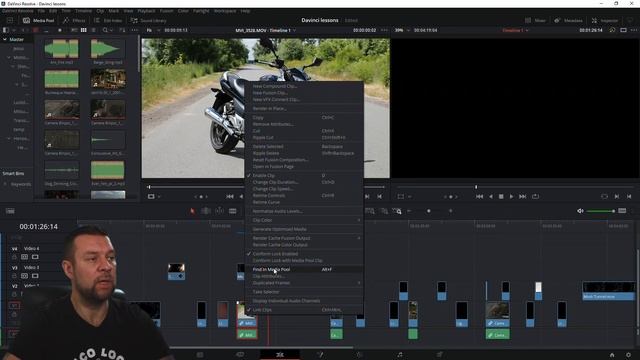This screenshot has width=640, height=360.
Task: Switch media pool to thumbnail grid view
Action: click(84, 30)
